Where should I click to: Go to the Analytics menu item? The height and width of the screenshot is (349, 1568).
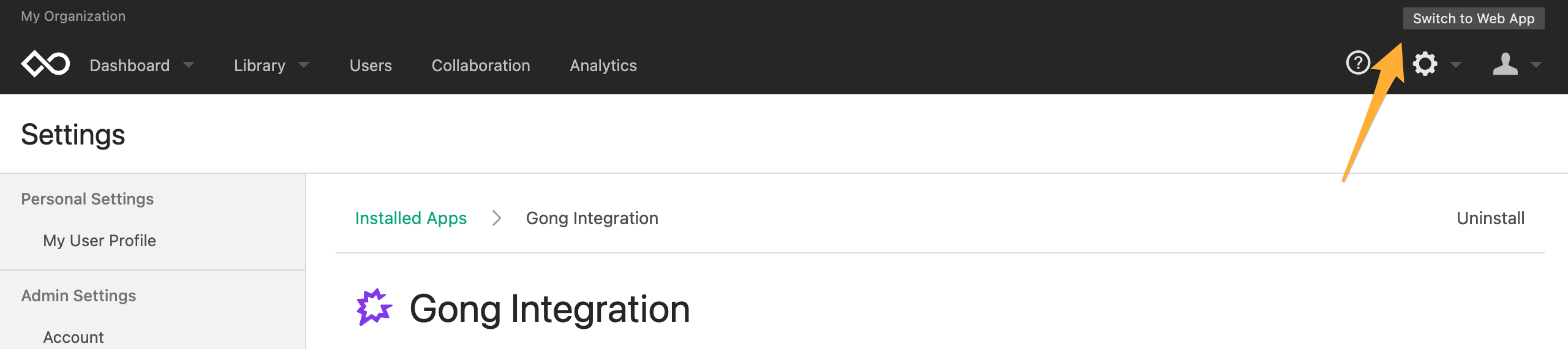click(x=603, y=66)
